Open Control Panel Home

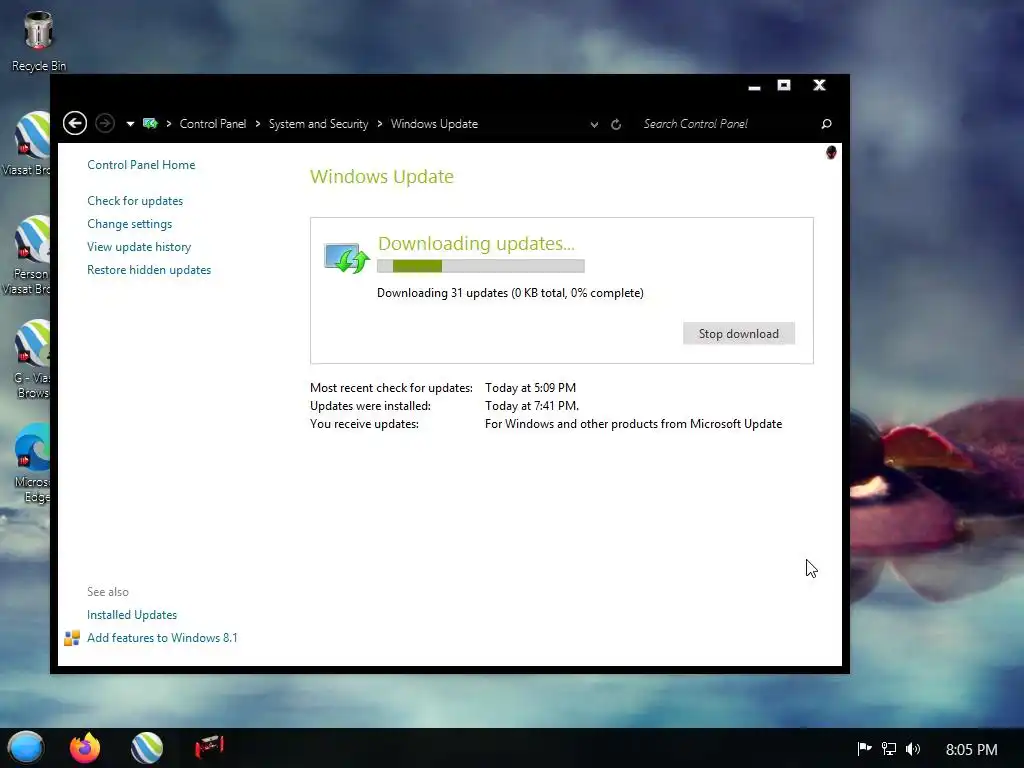tap(141, 165)
